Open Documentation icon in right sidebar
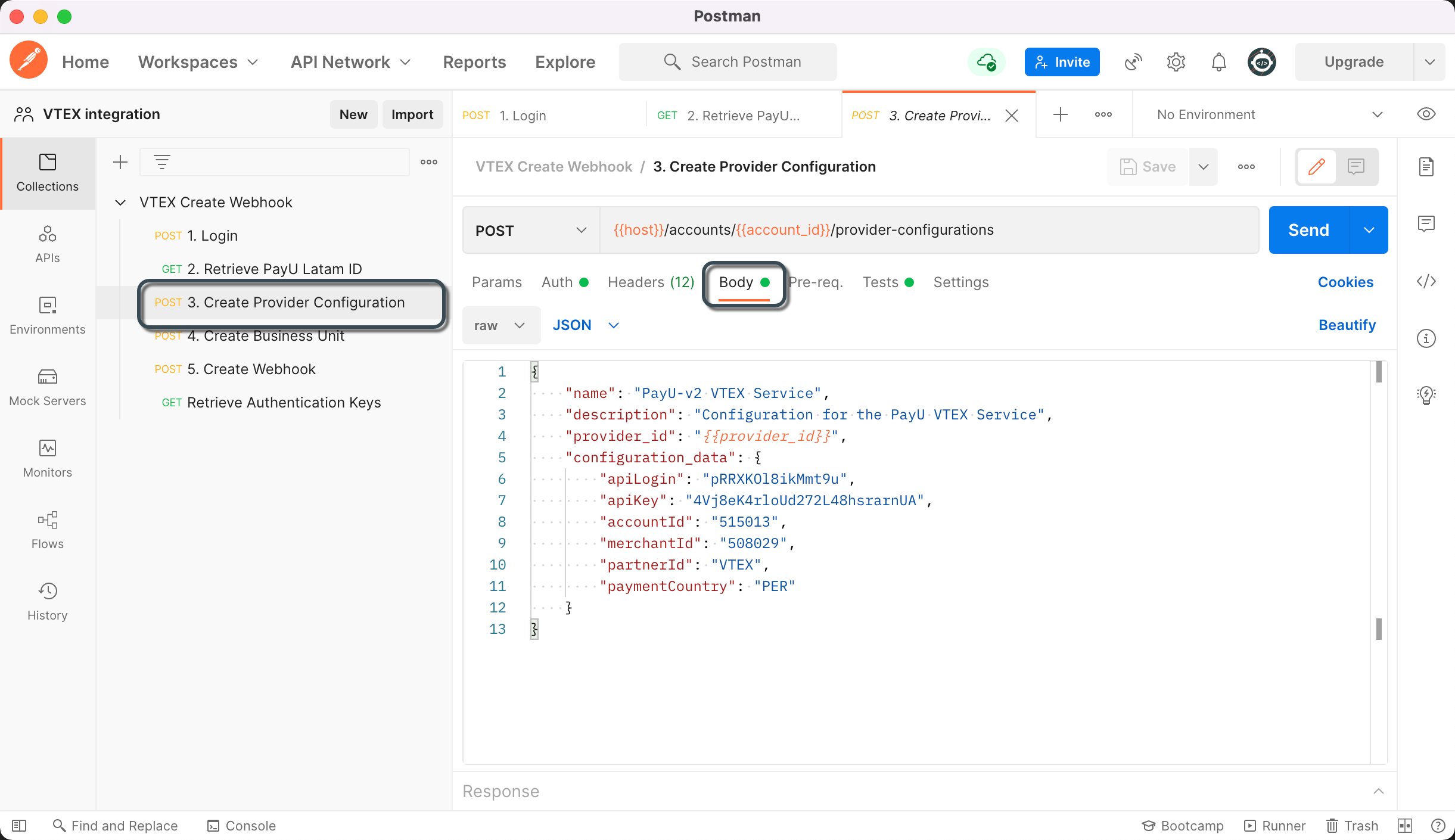Image resolution: width=1455 pixels, height=840 pixels. (1426, 167)
